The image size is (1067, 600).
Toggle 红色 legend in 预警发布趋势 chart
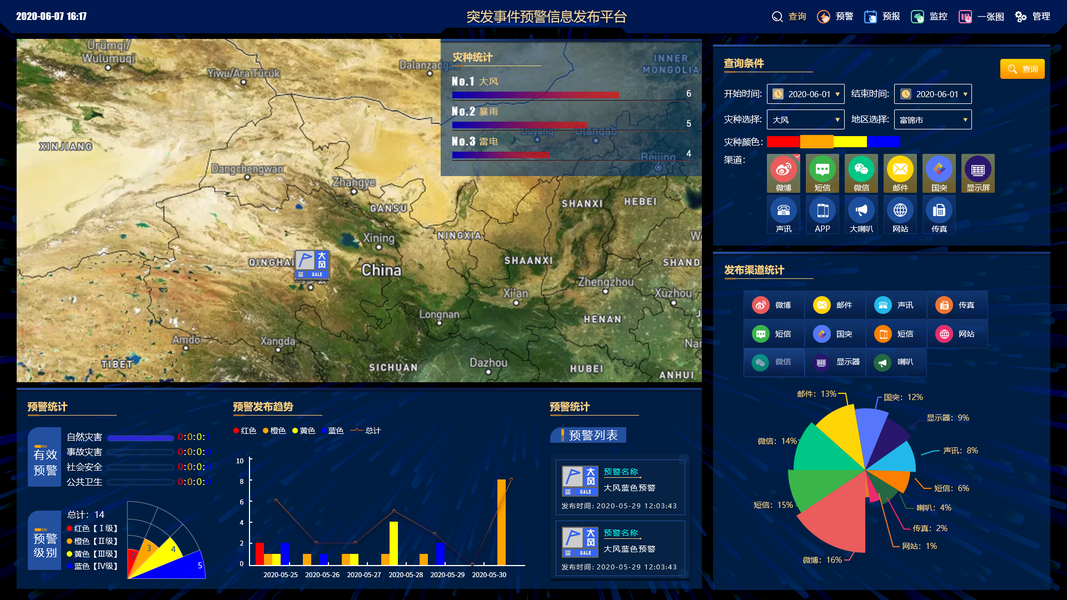click(x=244, y=431)
